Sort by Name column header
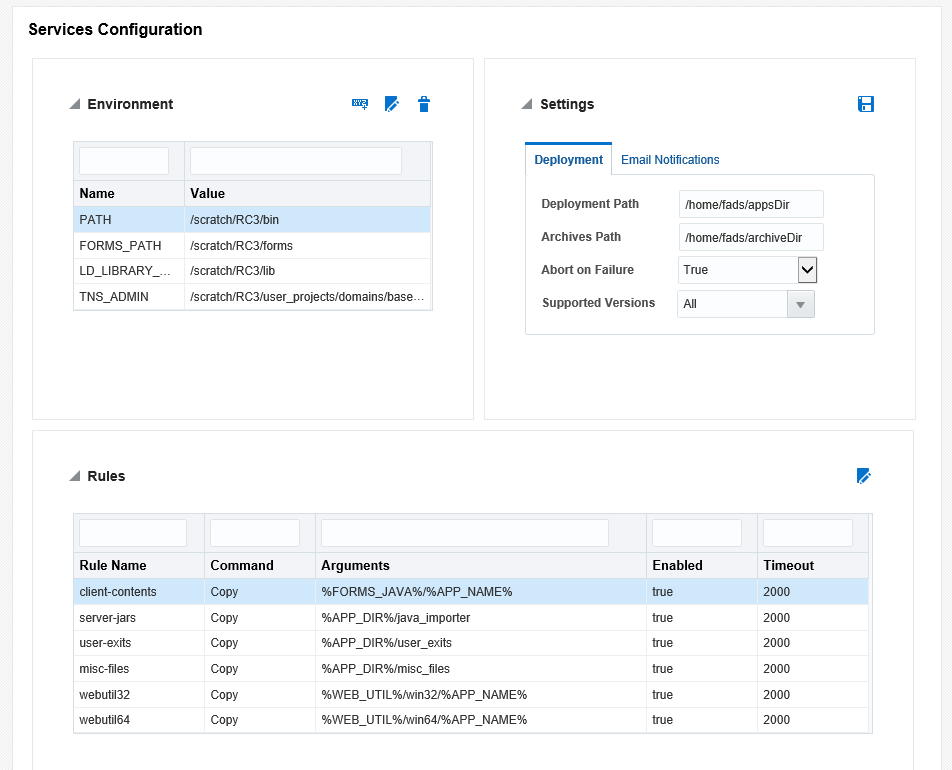Screen dimensions: 952x770 click(129, 193)
